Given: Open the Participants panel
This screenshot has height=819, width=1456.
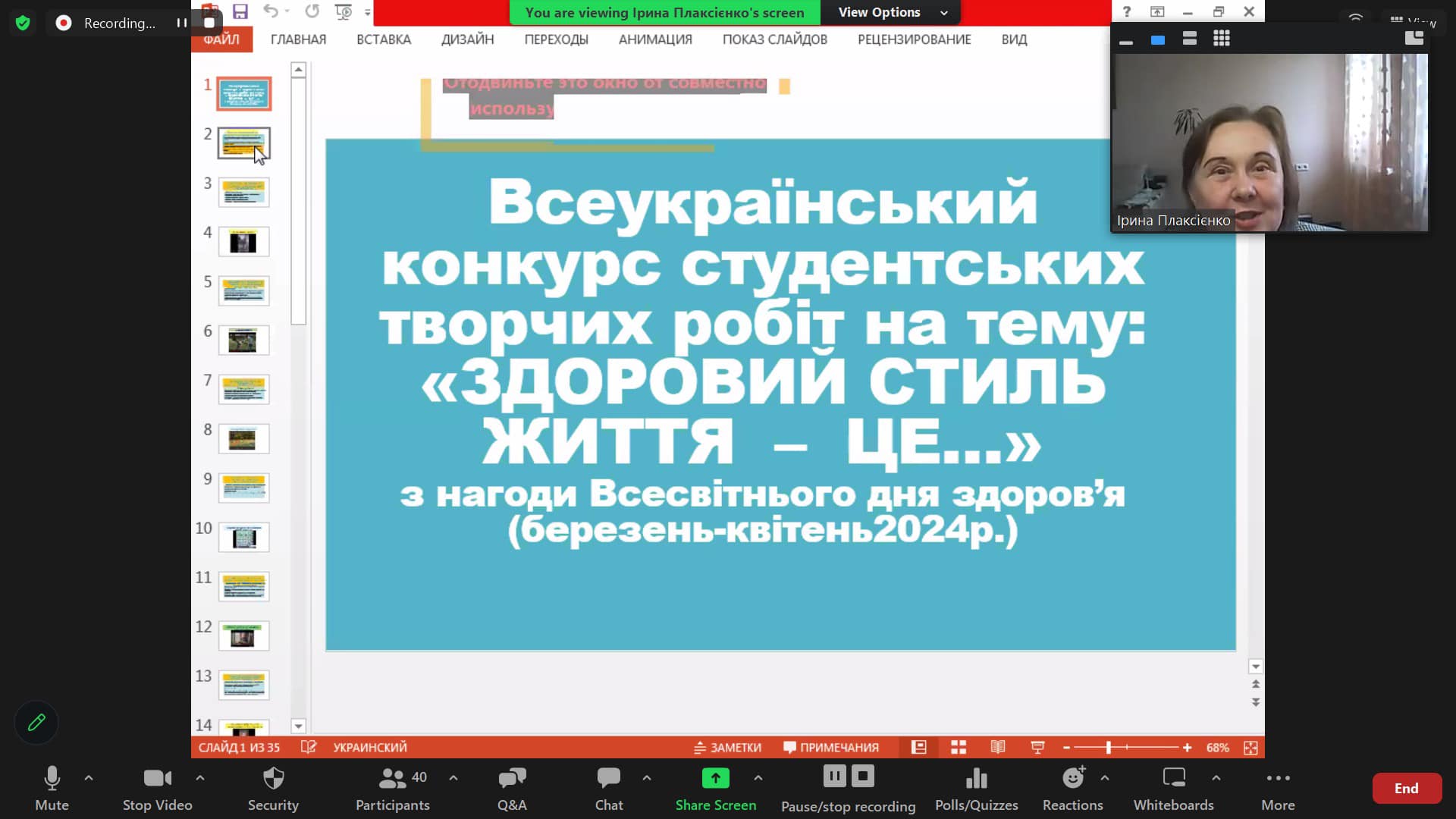Looking at the screenshot, I should click(393, 789).
